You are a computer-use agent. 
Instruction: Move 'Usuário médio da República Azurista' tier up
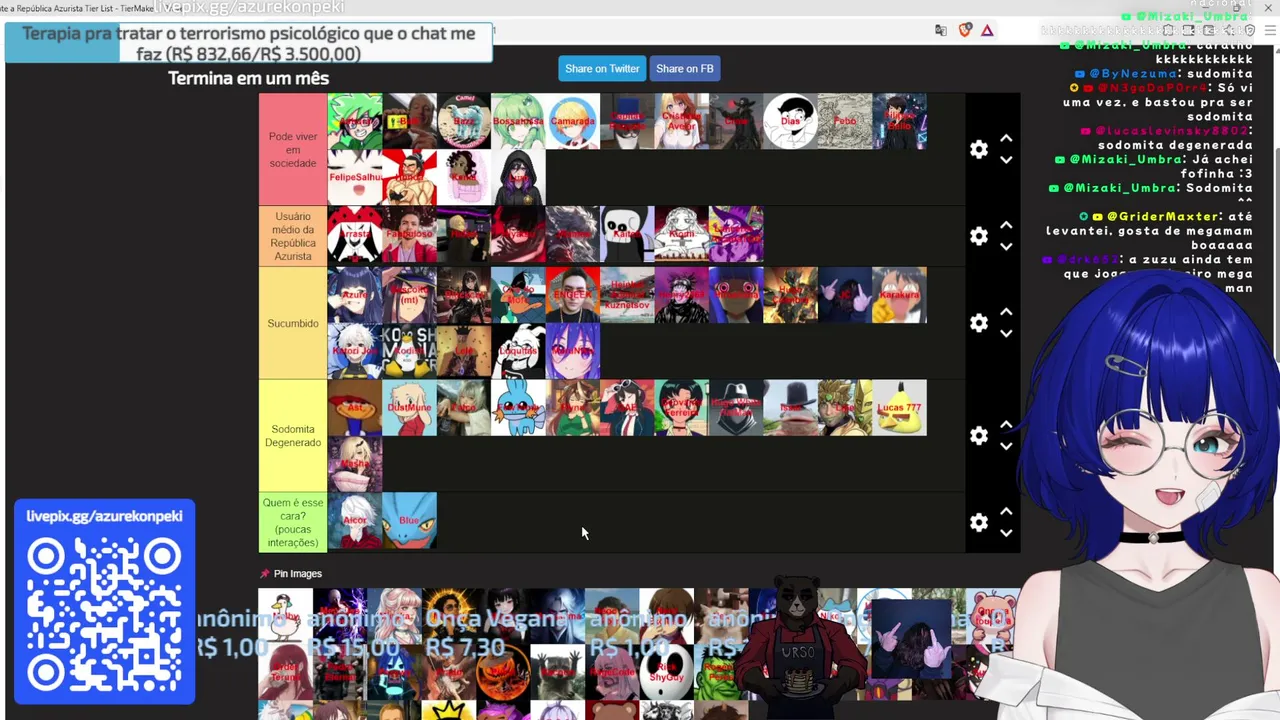pos(1006,225)
